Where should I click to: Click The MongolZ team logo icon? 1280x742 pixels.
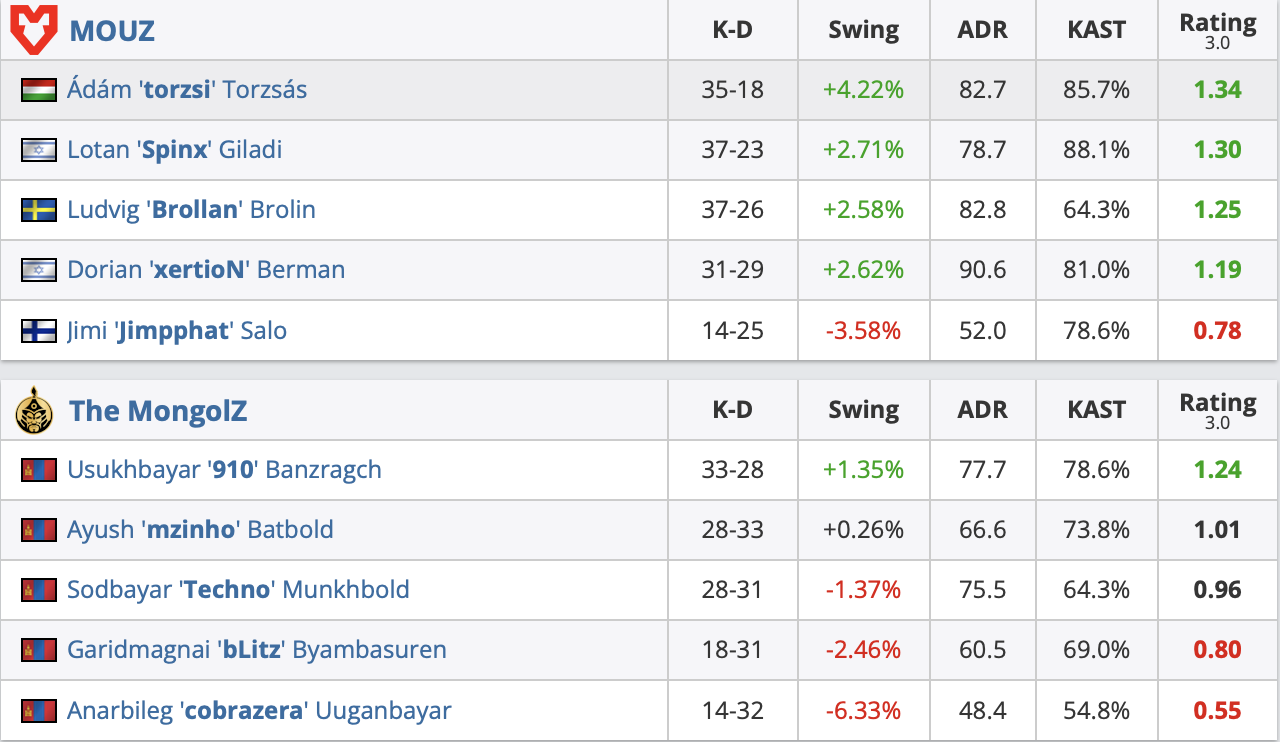34,410
